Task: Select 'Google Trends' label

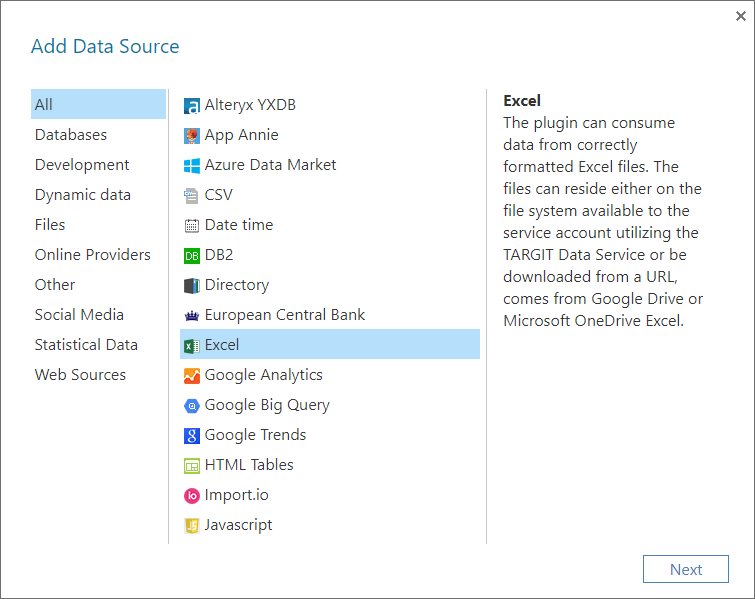Action: 255,434
